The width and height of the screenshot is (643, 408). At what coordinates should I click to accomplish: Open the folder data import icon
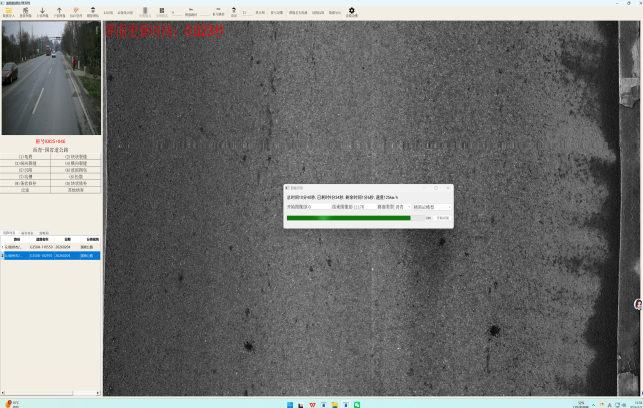coord(8,12)
